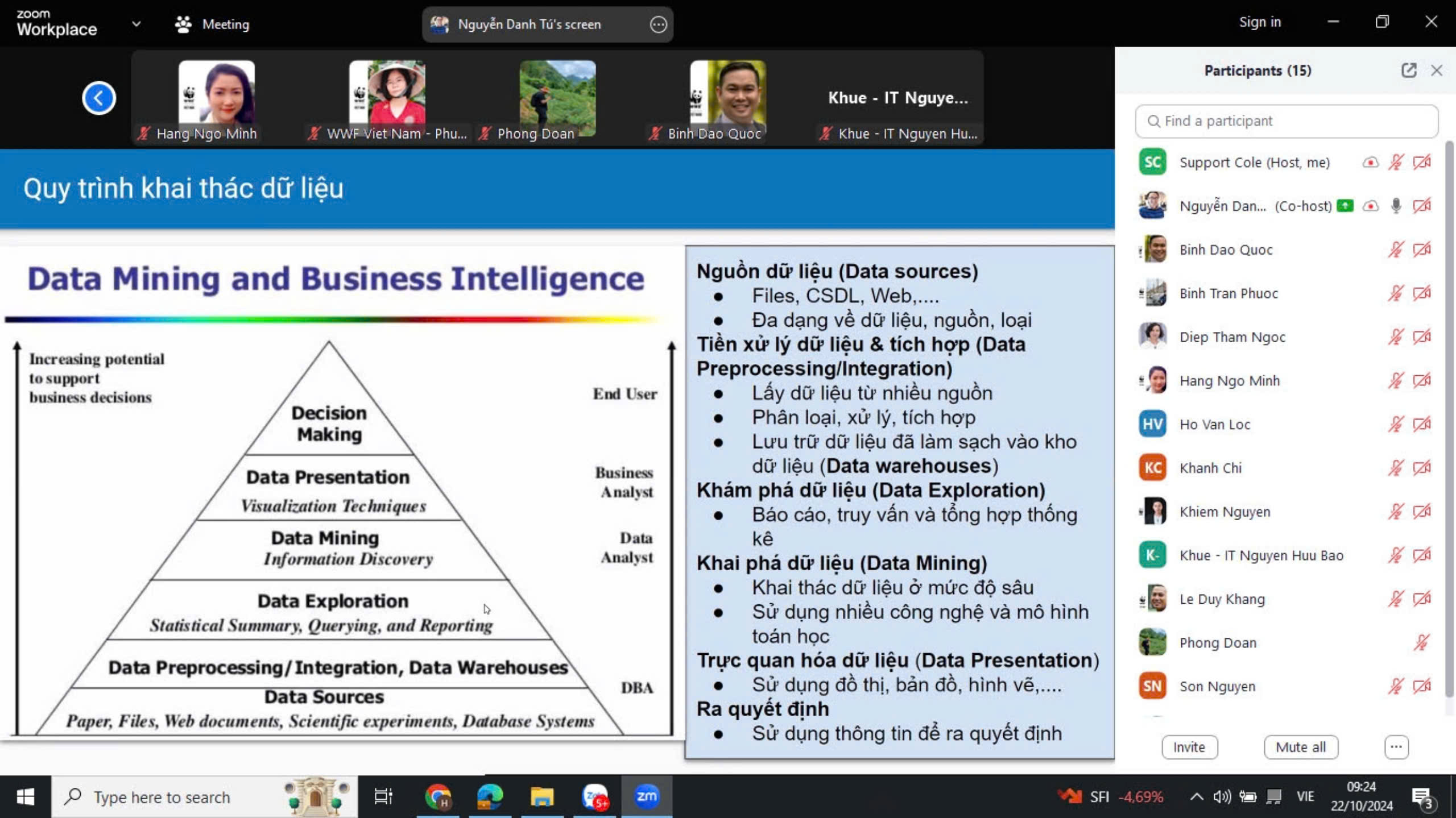Focus the Find a participant field
Image resolution: width=1456 pixels, height=818 pixels.
pos(1287,121)
